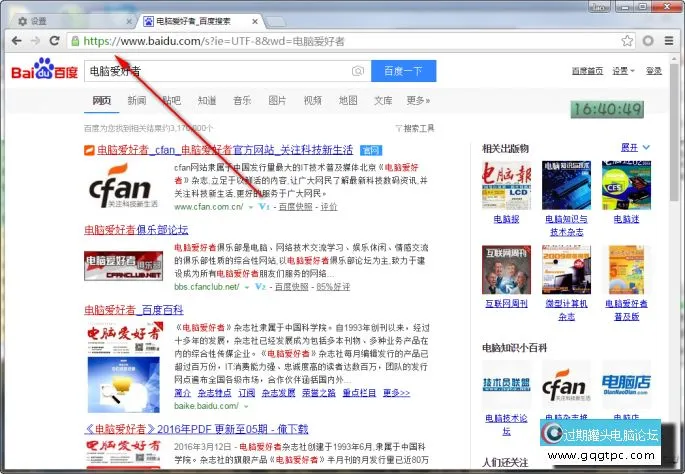Open the 电脑知识与技术杂志 link

point(566,225)
